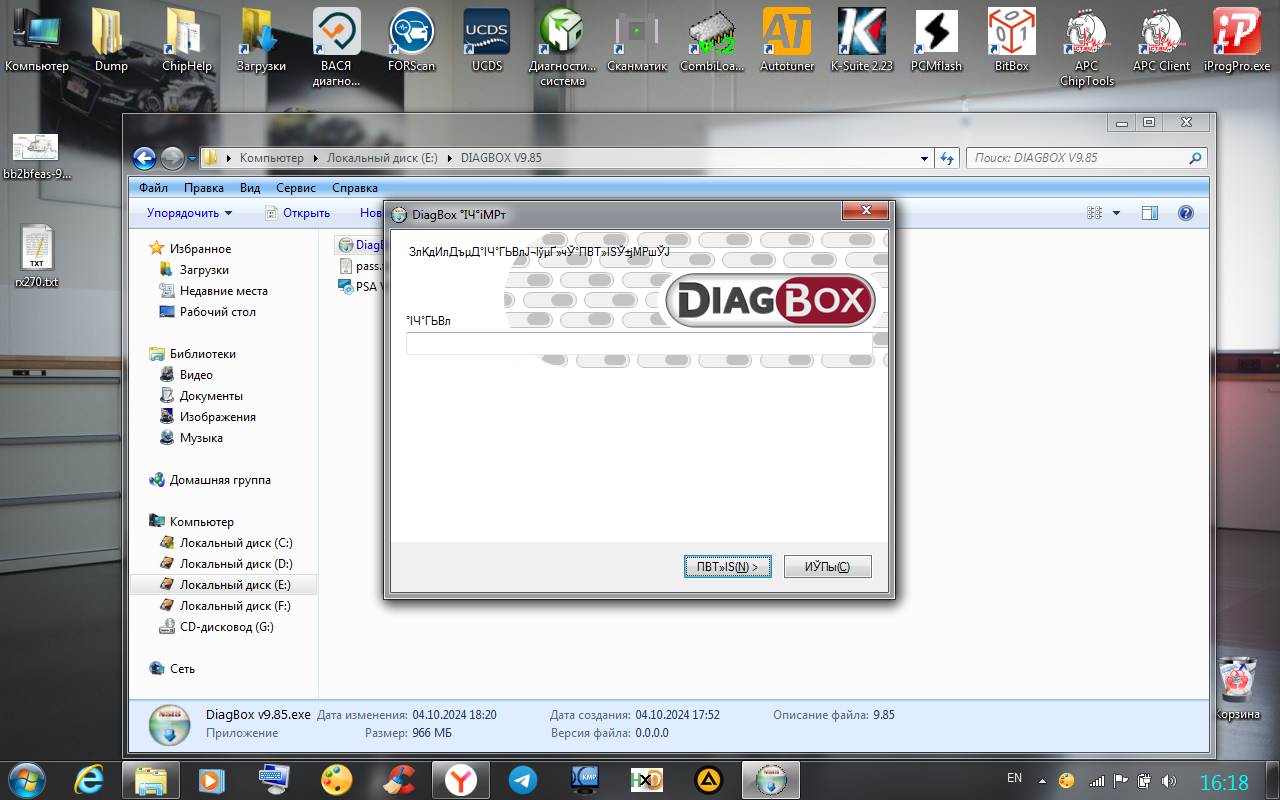
Task: Open the HxD hex editor taskbar icon
Action: [647, 779]
